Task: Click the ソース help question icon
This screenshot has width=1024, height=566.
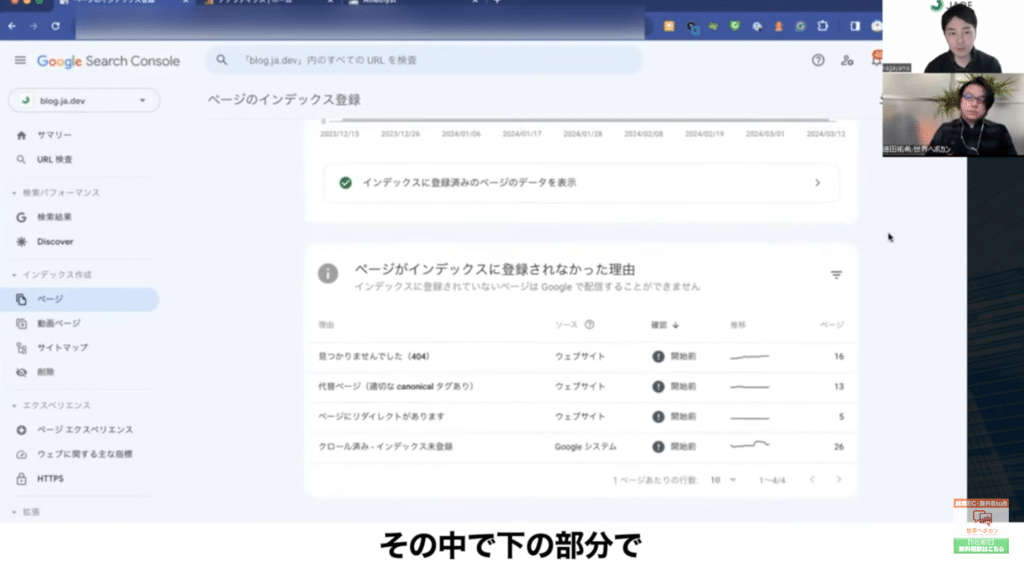Action: [x=589, y=324]
